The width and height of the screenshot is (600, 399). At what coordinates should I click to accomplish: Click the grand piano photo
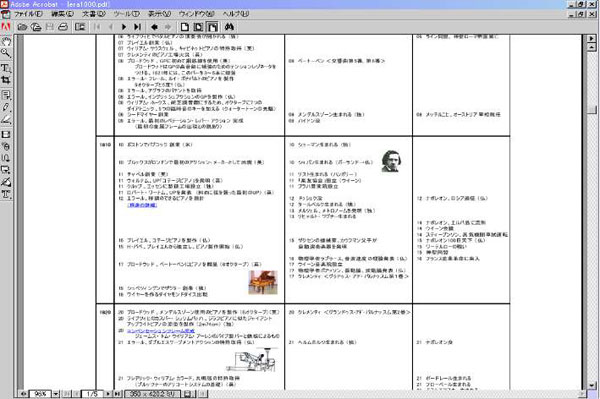pyautogui.click(x=263, y=282)
